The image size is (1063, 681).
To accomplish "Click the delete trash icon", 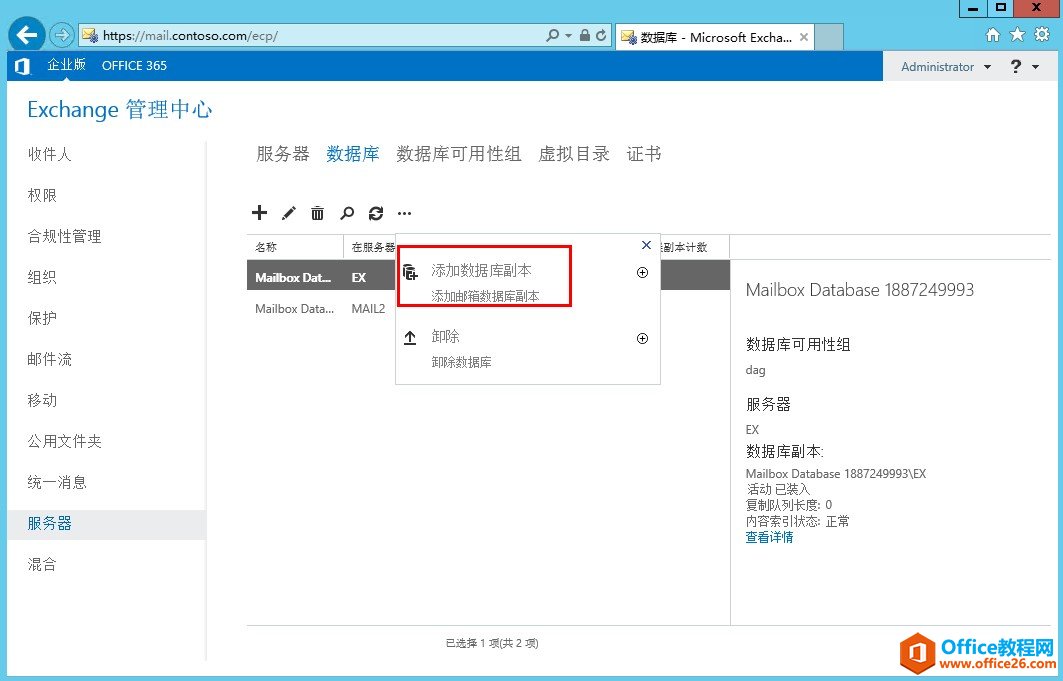I will point(317,212).
